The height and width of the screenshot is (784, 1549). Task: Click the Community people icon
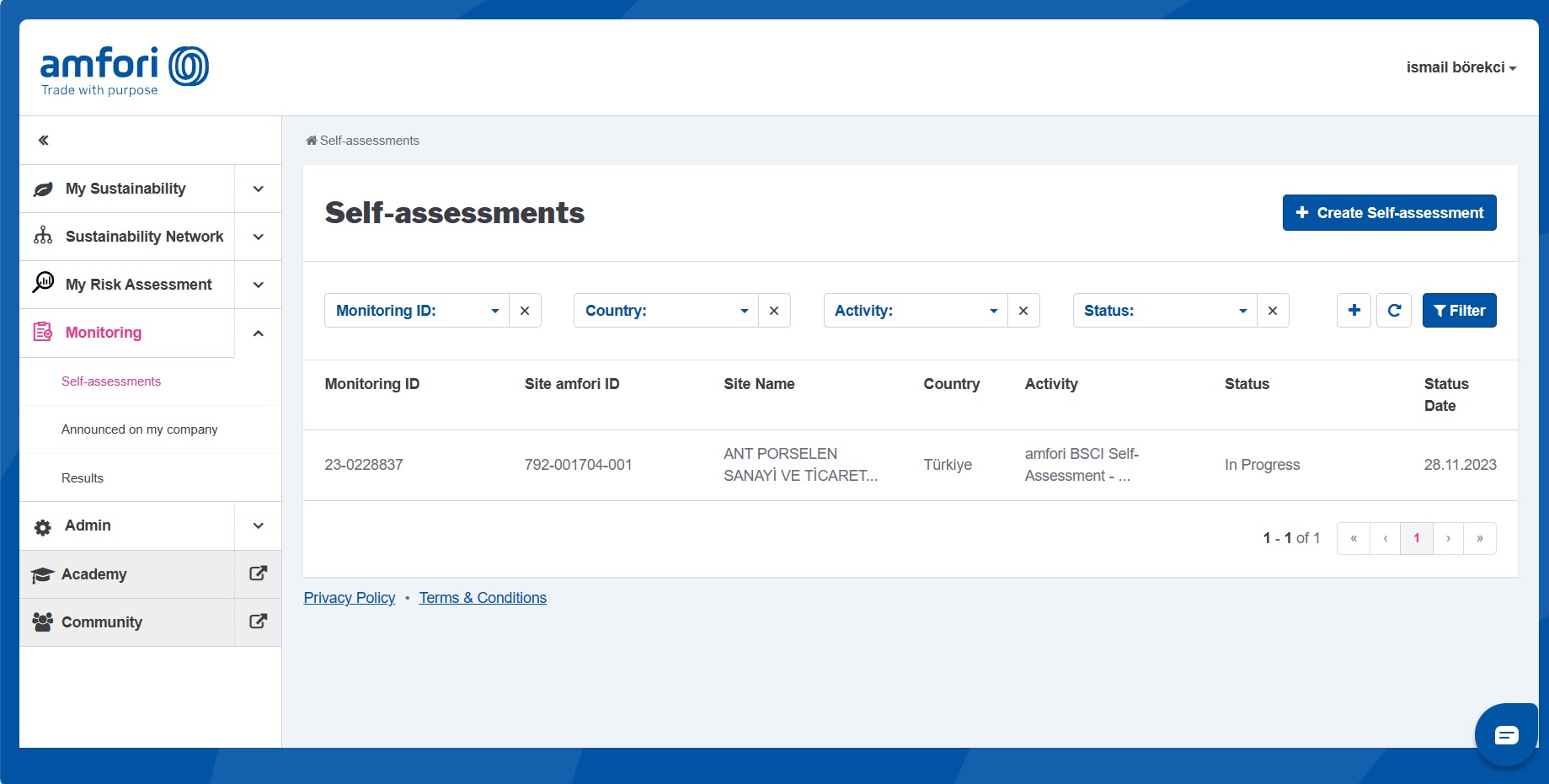pos(43,621)
